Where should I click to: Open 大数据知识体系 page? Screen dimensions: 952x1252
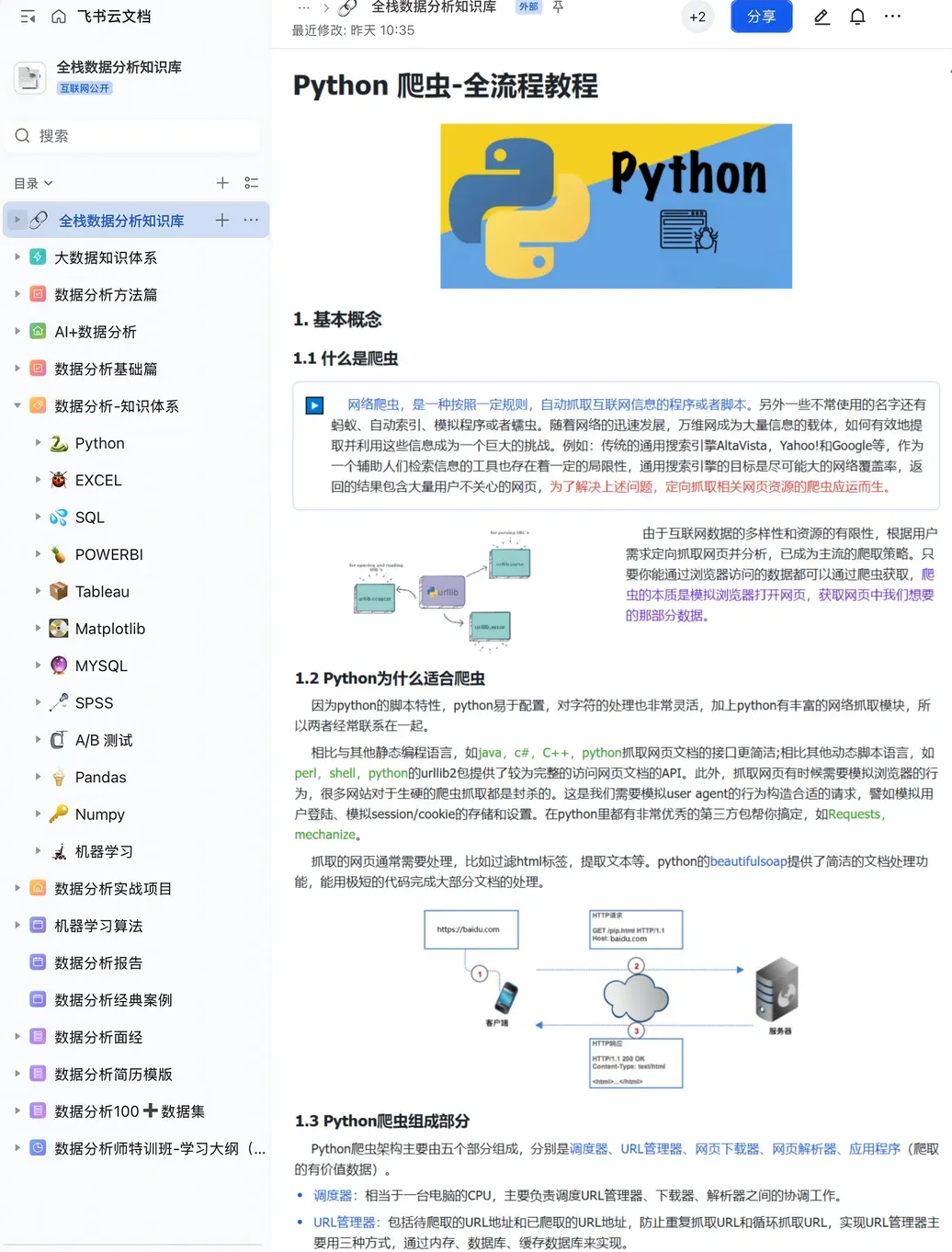106,257
